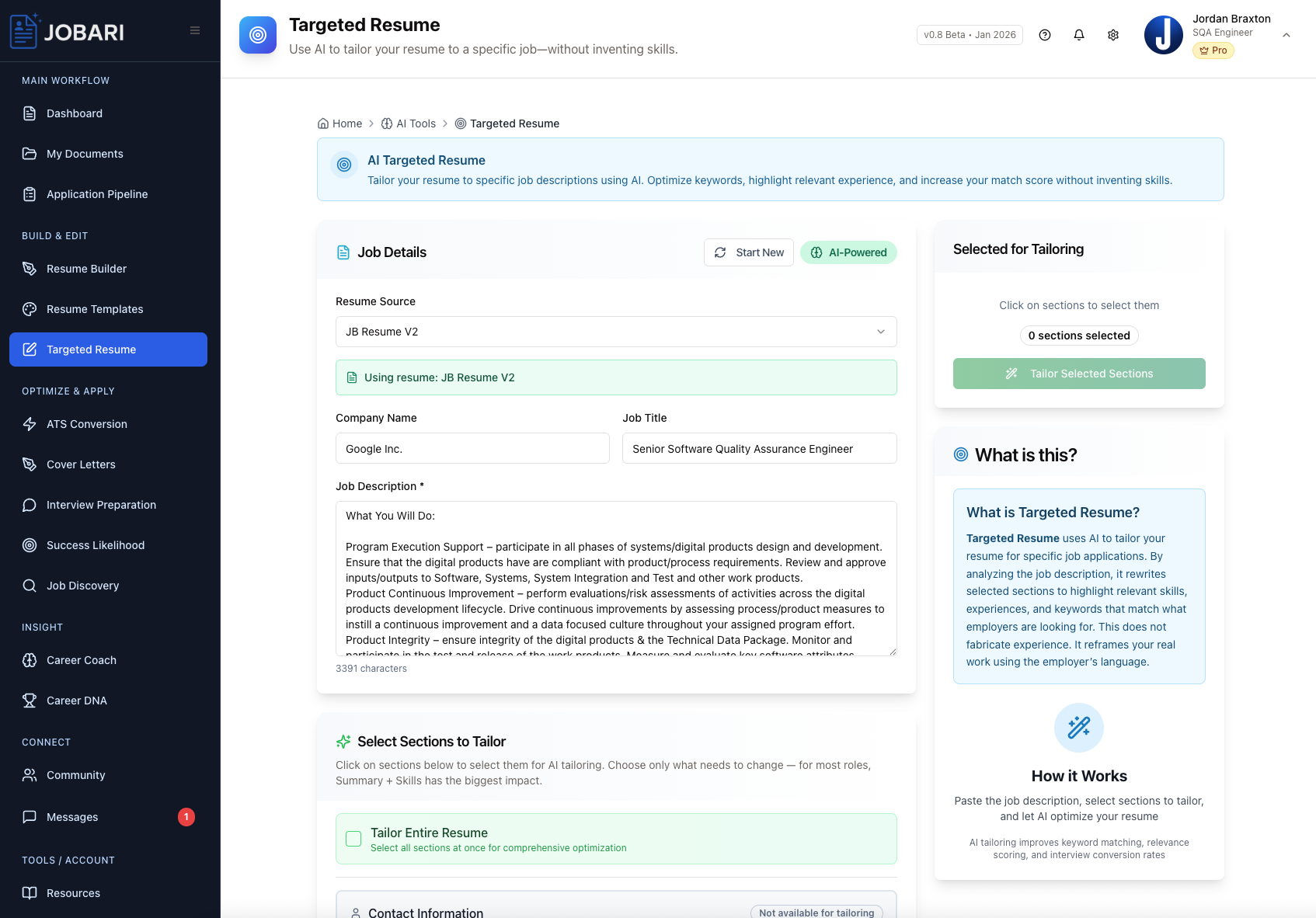This screenshot has width=1316, height=918.
Task: Click the Pro badge under Jordan Braxton
Action: pos(1213,50)
